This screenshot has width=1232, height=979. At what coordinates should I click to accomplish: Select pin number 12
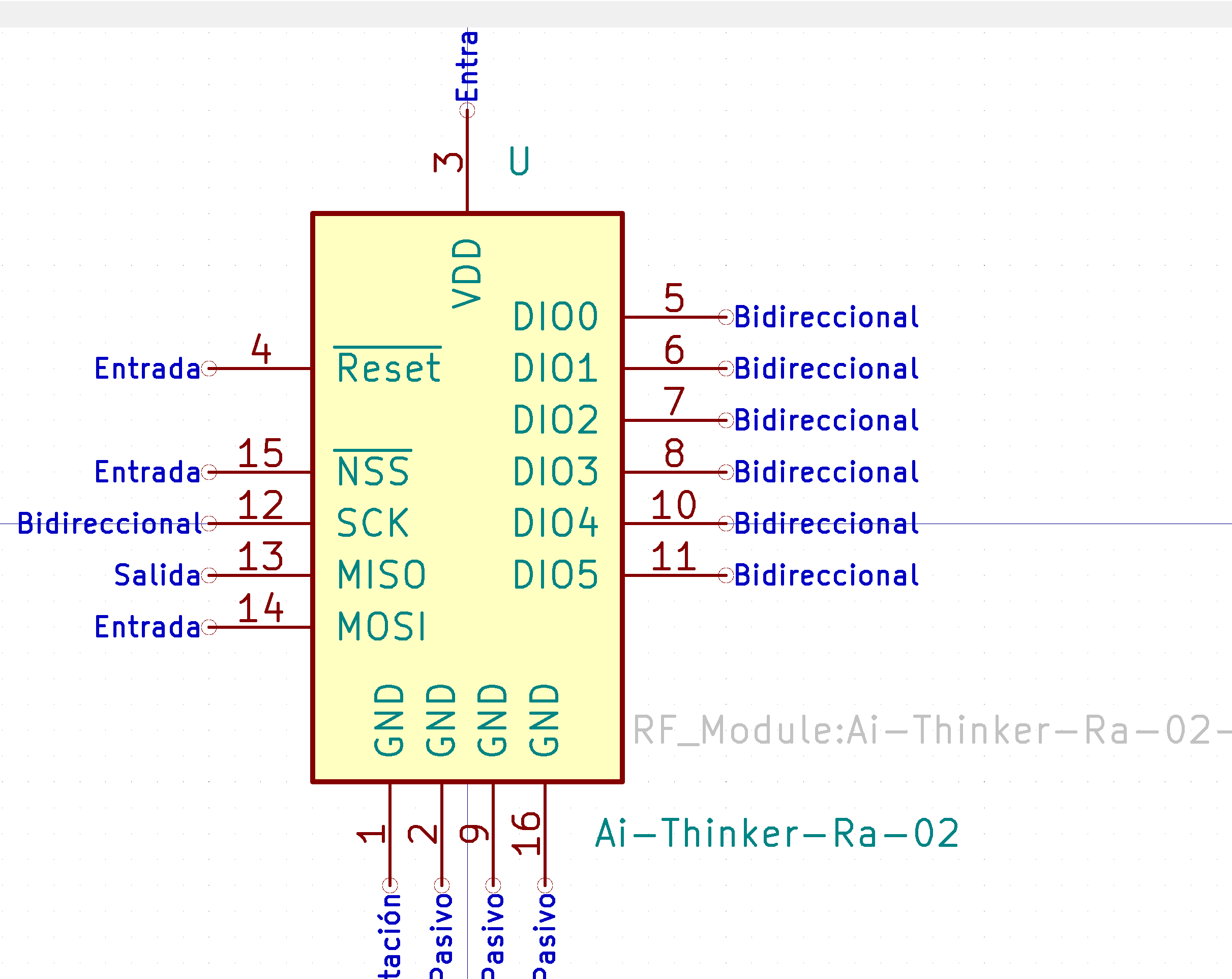pyautogui.click(x=260, y=504)
